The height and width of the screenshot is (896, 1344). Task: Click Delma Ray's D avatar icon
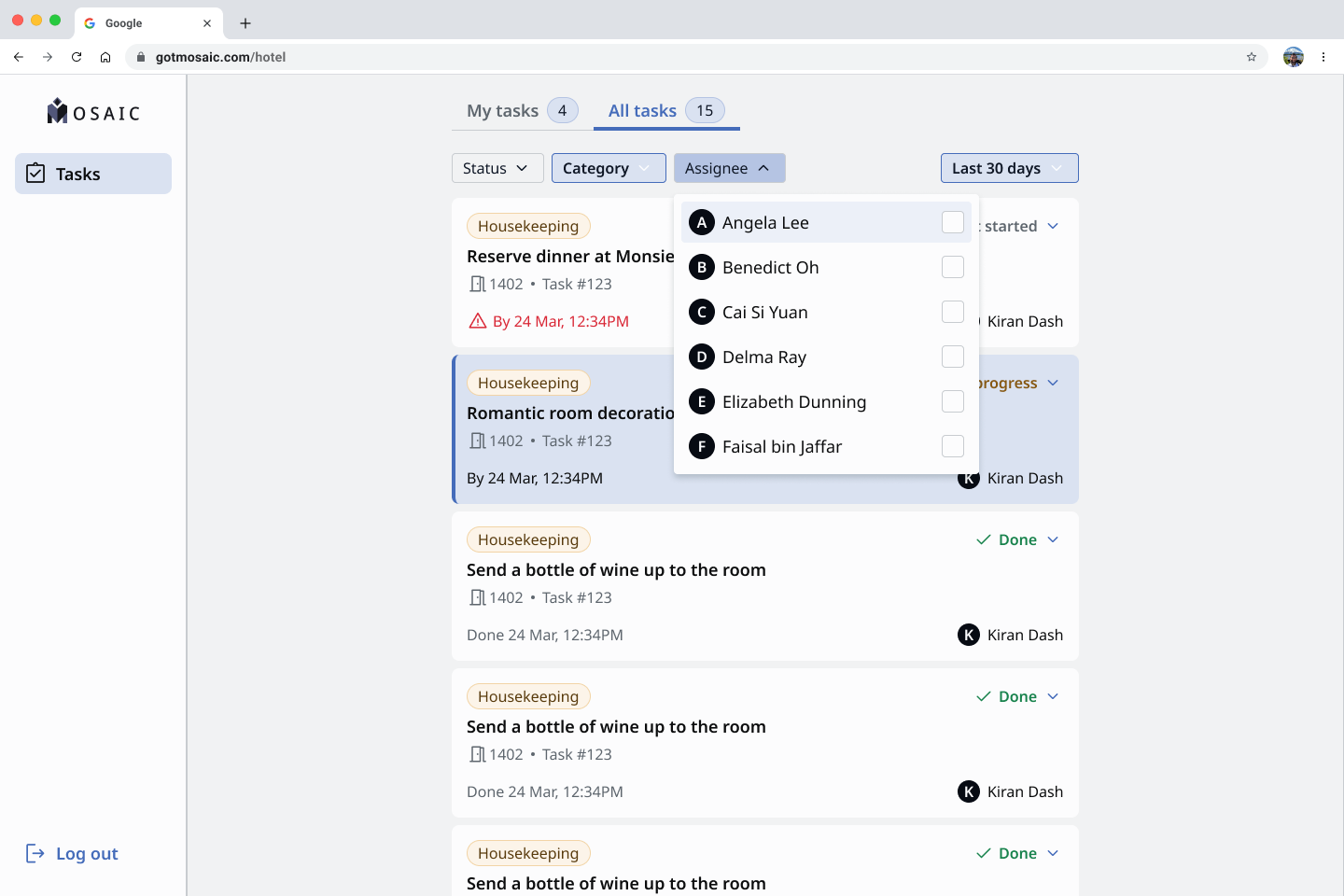pos(702,357)
